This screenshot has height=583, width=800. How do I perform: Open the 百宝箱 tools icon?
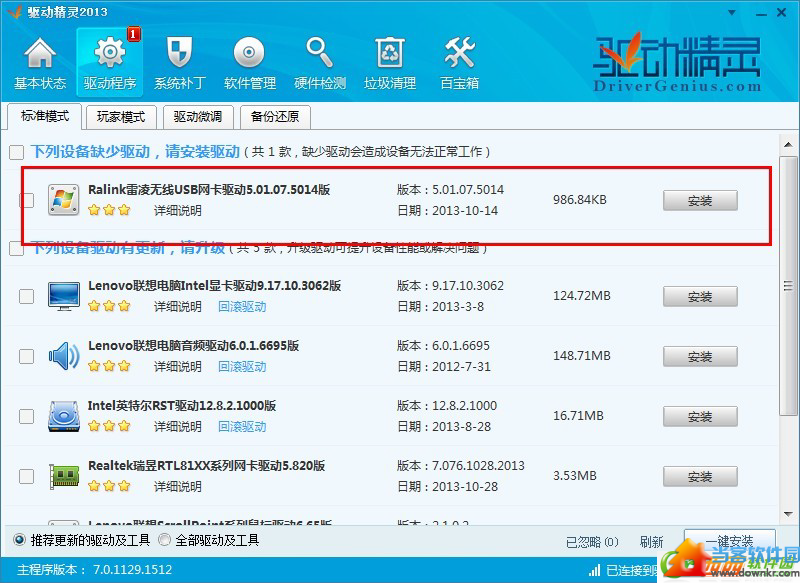click(x=459, y=53)
